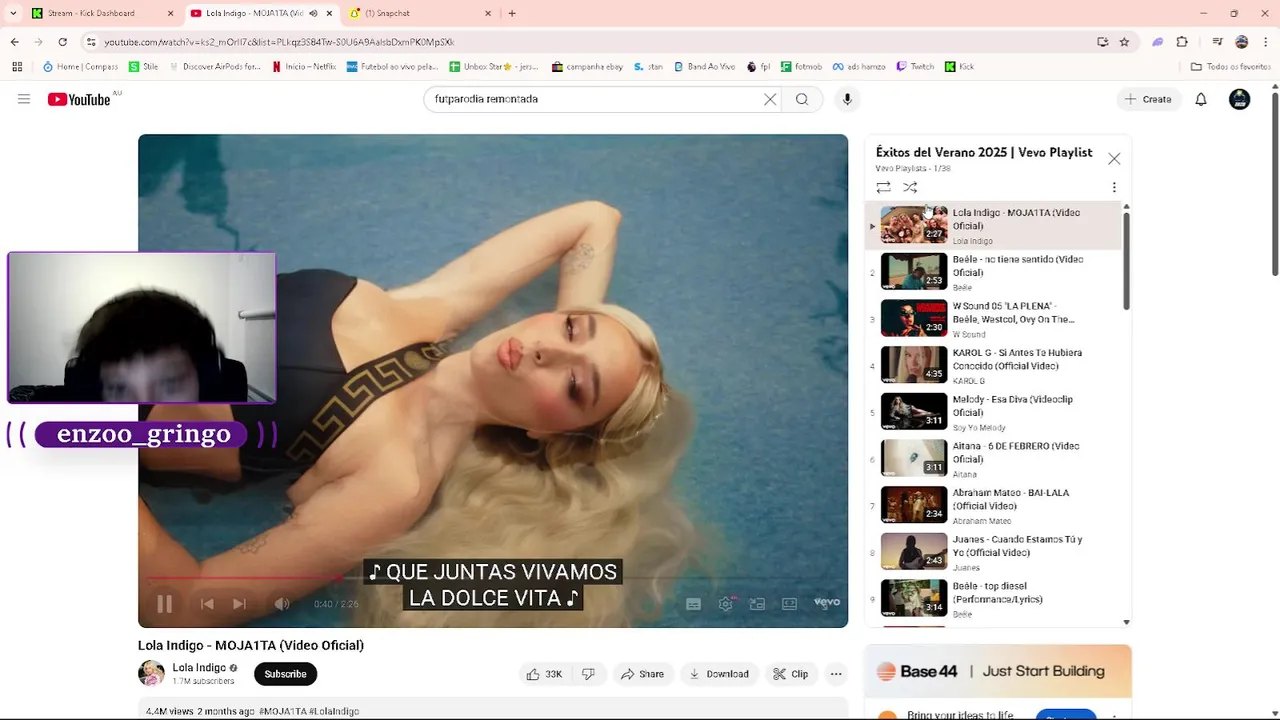Image resolution: width=1280 pixels, height=720 pixels.
Task: Play Aitana - 6 DE FEBRERO video
Action: coord(995,458)
